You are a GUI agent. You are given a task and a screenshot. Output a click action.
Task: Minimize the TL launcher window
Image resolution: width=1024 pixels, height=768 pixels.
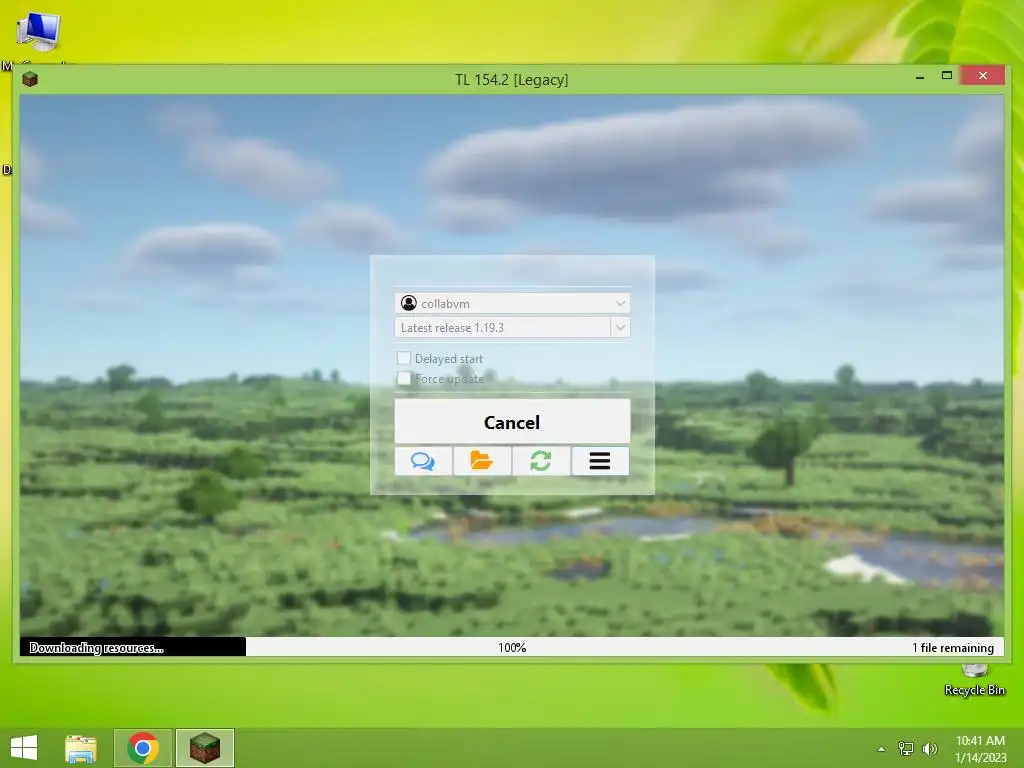point(920,76)
